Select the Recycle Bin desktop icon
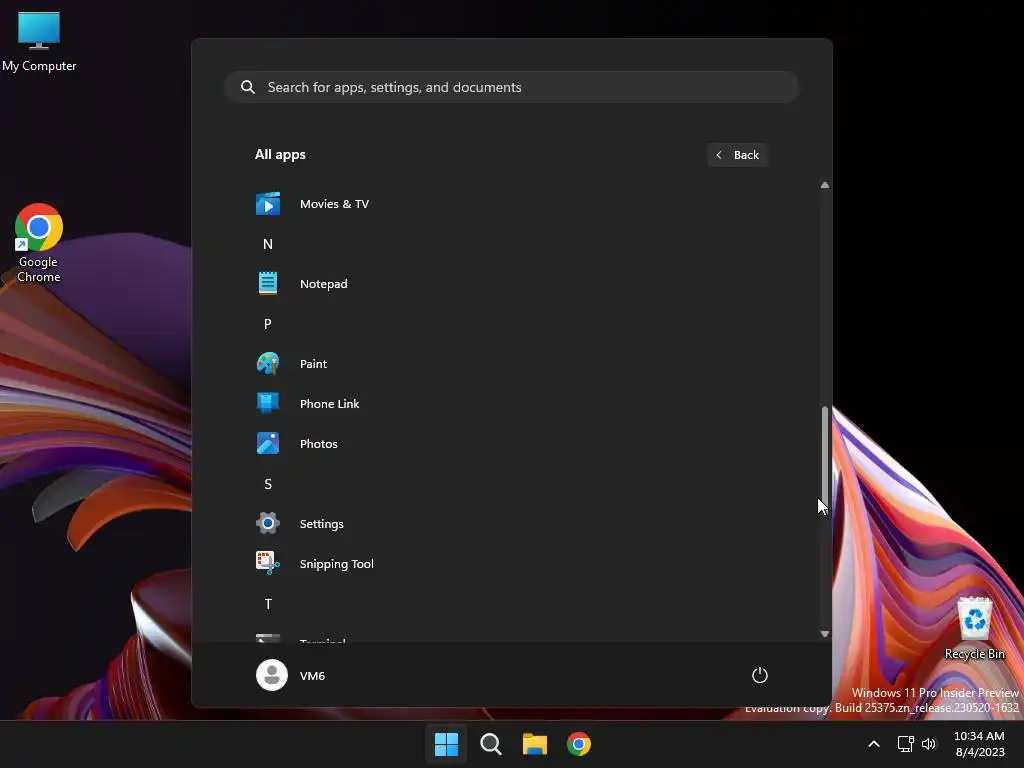This screenshot has height=768, width=1024. (974, 629)
